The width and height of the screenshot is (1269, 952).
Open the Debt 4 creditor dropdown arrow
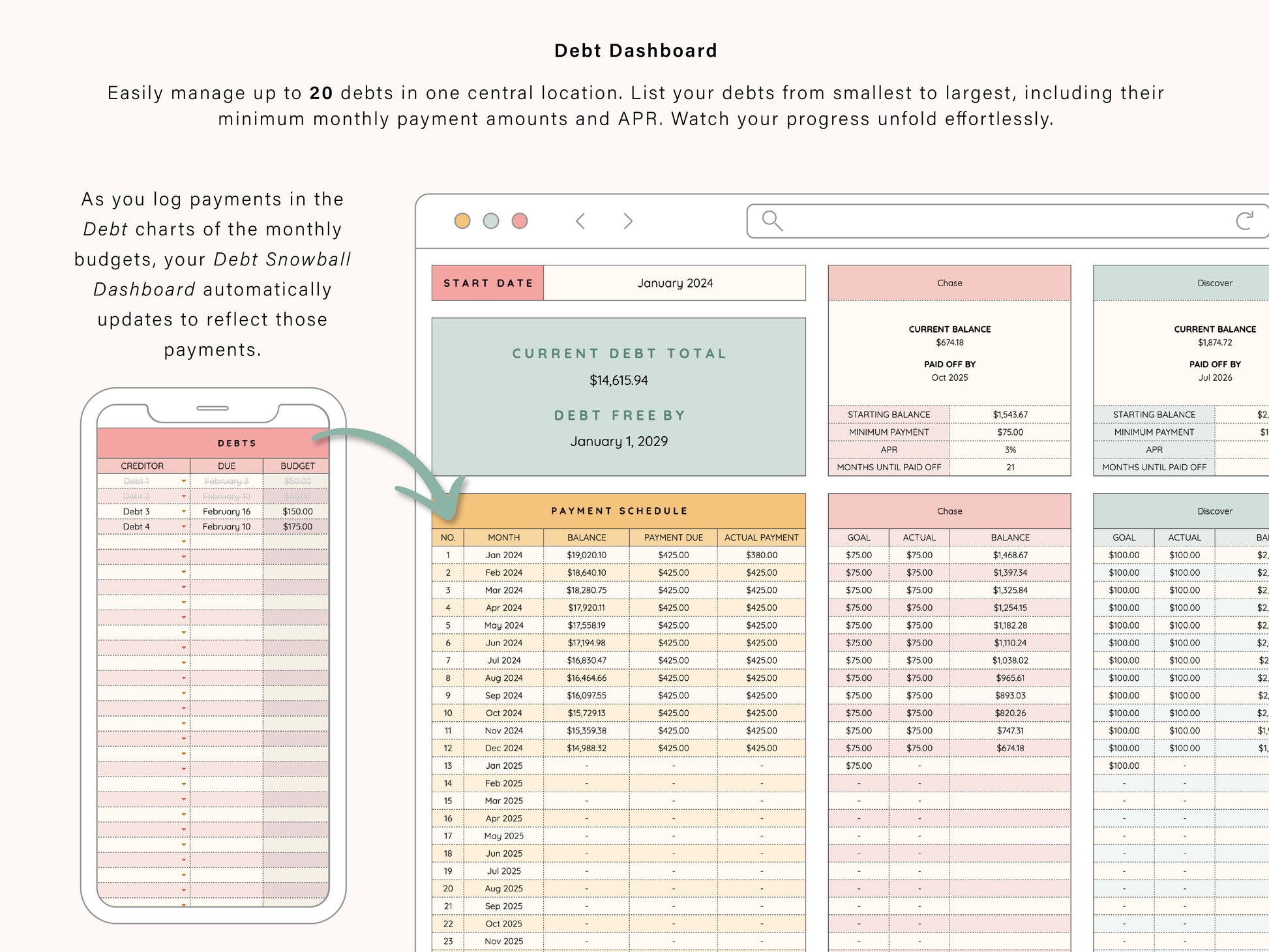184,527
